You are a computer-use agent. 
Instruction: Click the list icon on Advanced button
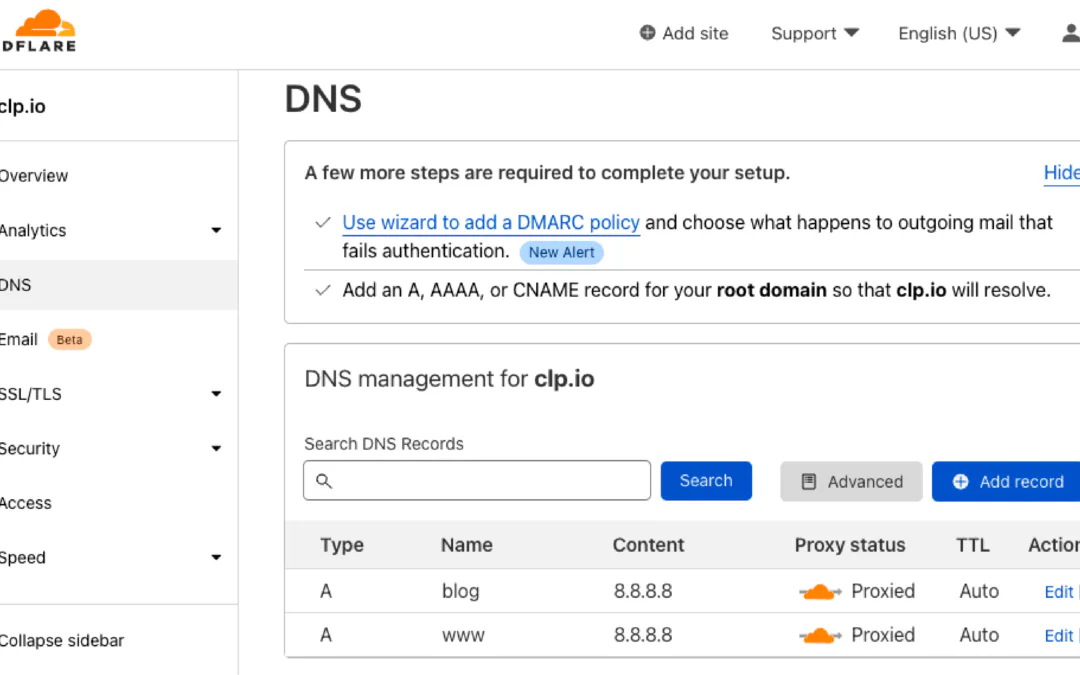pyautogui.click(x=809, y=481)
